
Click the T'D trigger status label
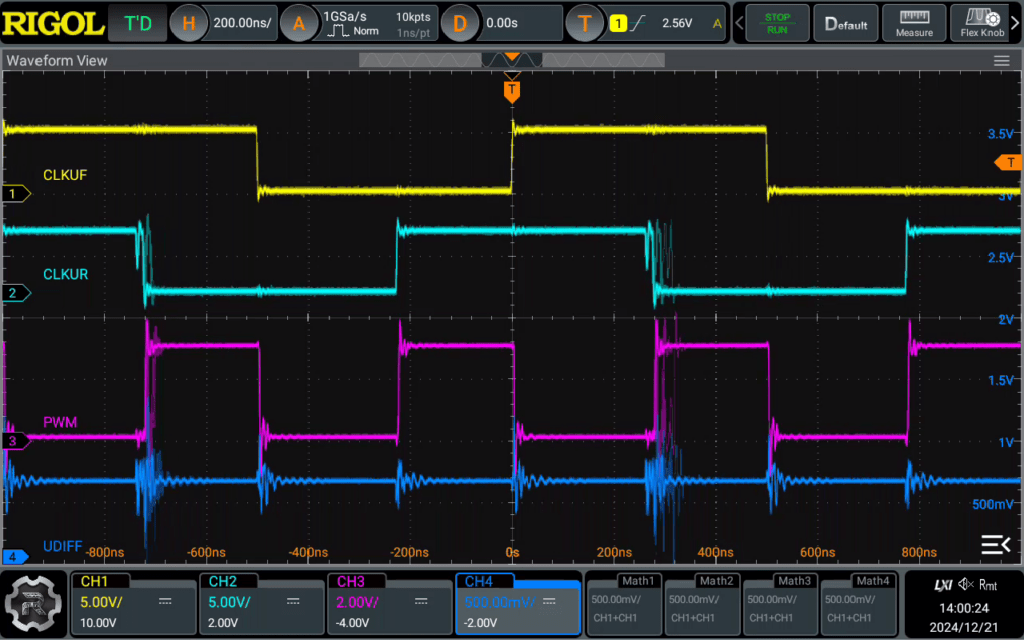tap(138, 24)
